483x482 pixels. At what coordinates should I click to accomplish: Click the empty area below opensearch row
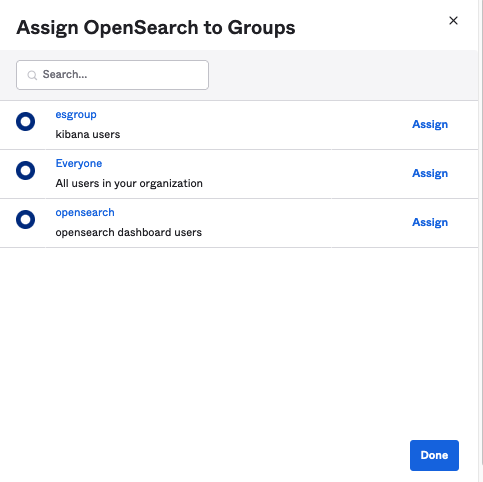[x=239, y=340]
